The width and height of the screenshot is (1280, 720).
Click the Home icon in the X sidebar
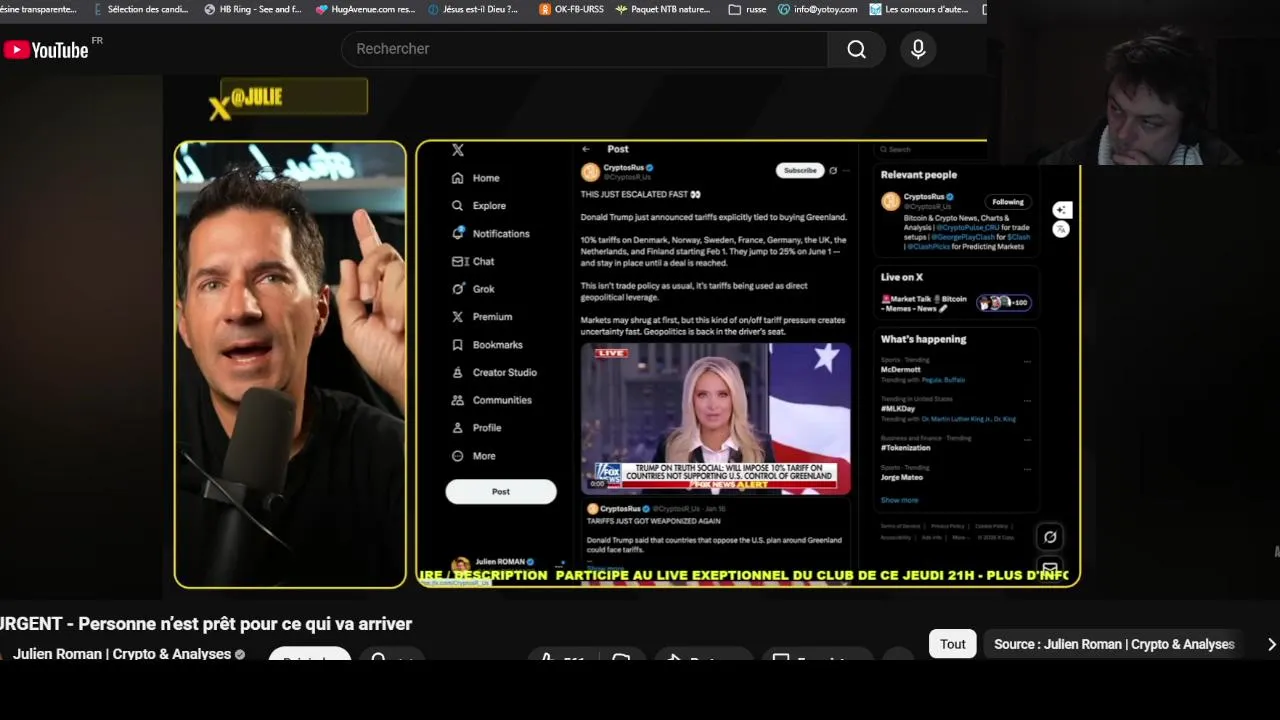[458, 178]
